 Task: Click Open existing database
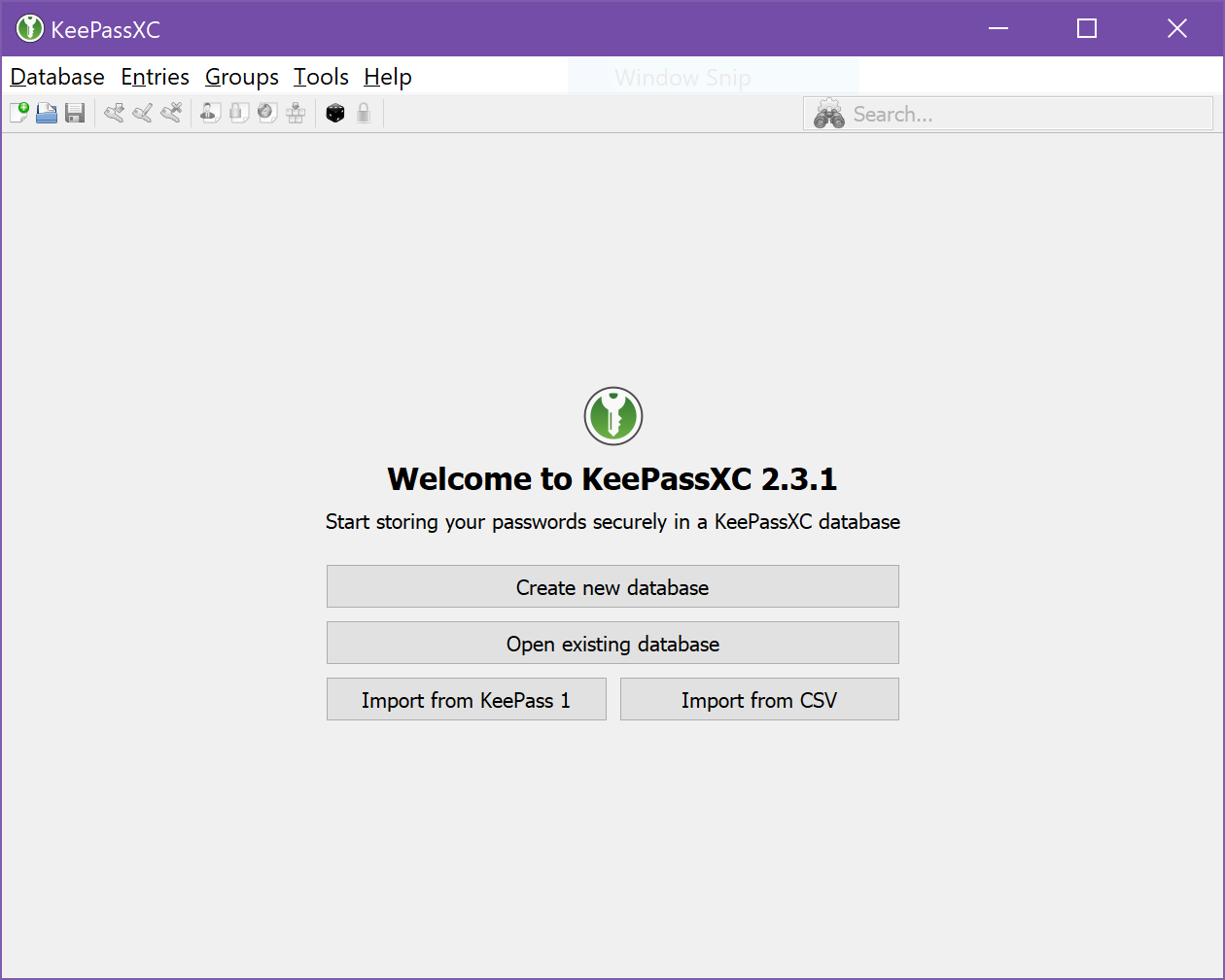pos(612,643)
